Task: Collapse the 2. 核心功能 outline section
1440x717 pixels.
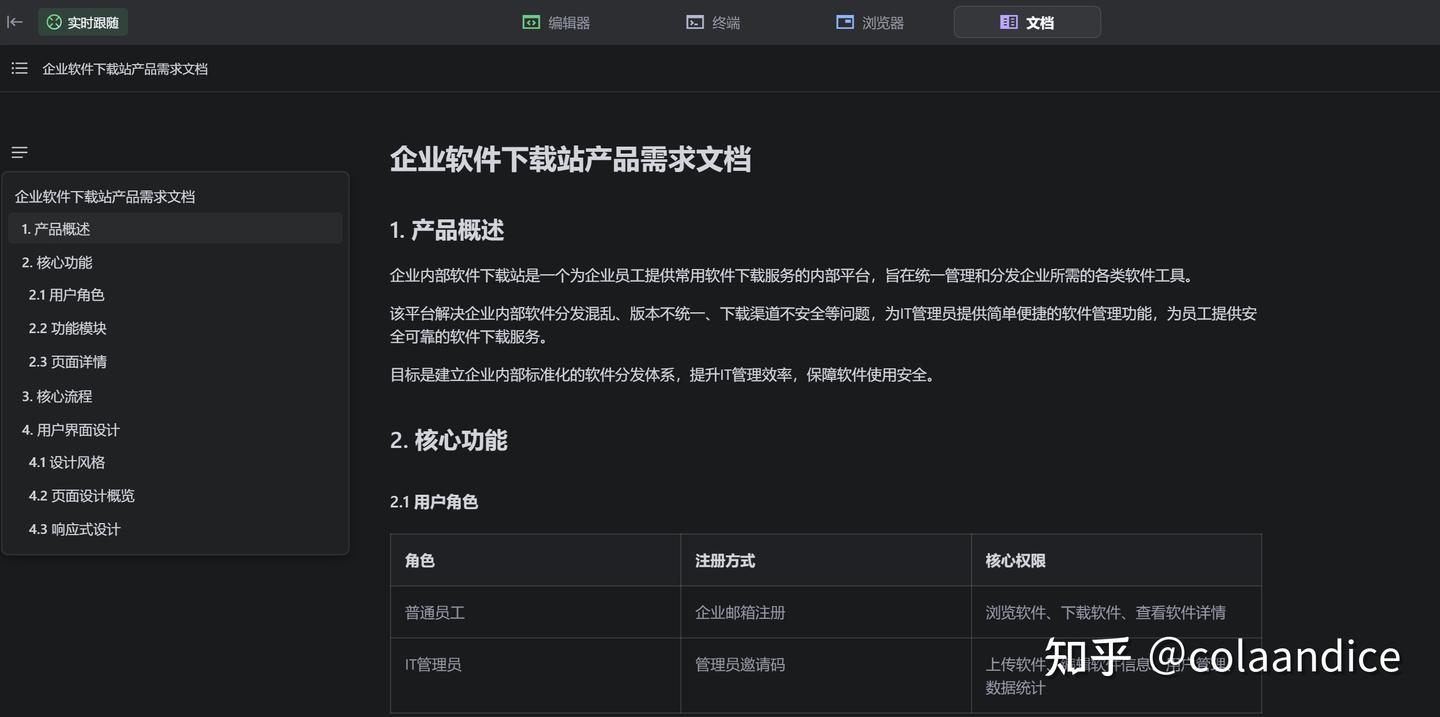Action: [56, 261]
